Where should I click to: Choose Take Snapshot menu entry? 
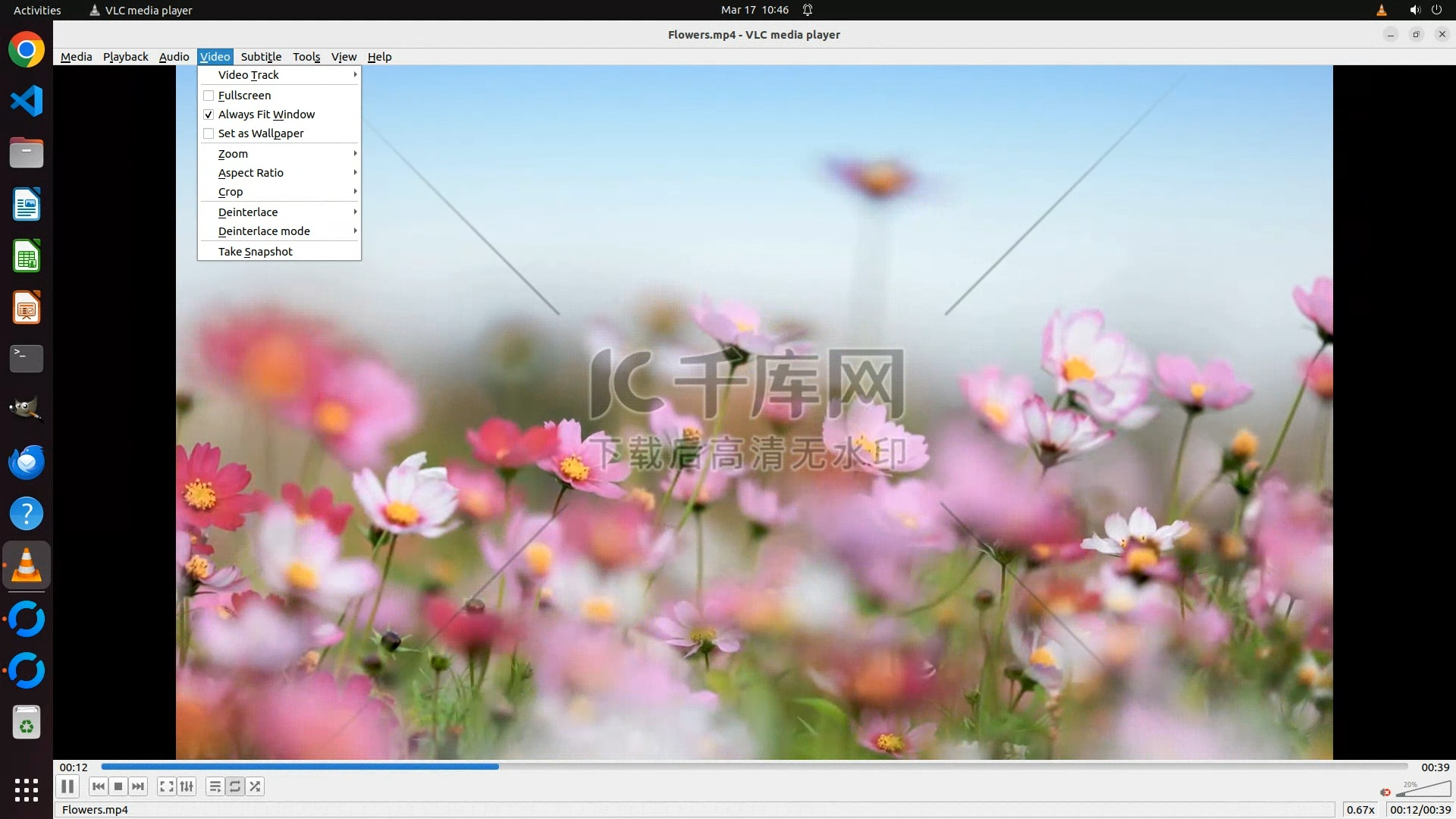pos(256,252)
